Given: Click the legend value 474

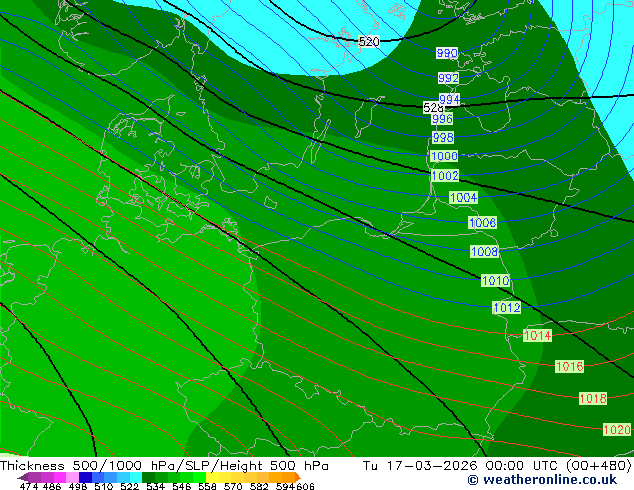Looking at the screenshot, I should [29, 486].
